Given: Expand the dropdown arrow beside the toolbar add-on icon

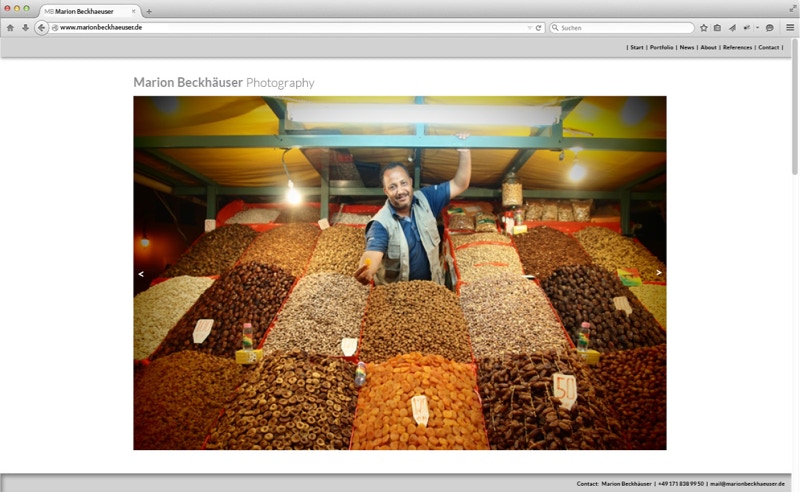Looking at the screenshot, I should [757, 28].
